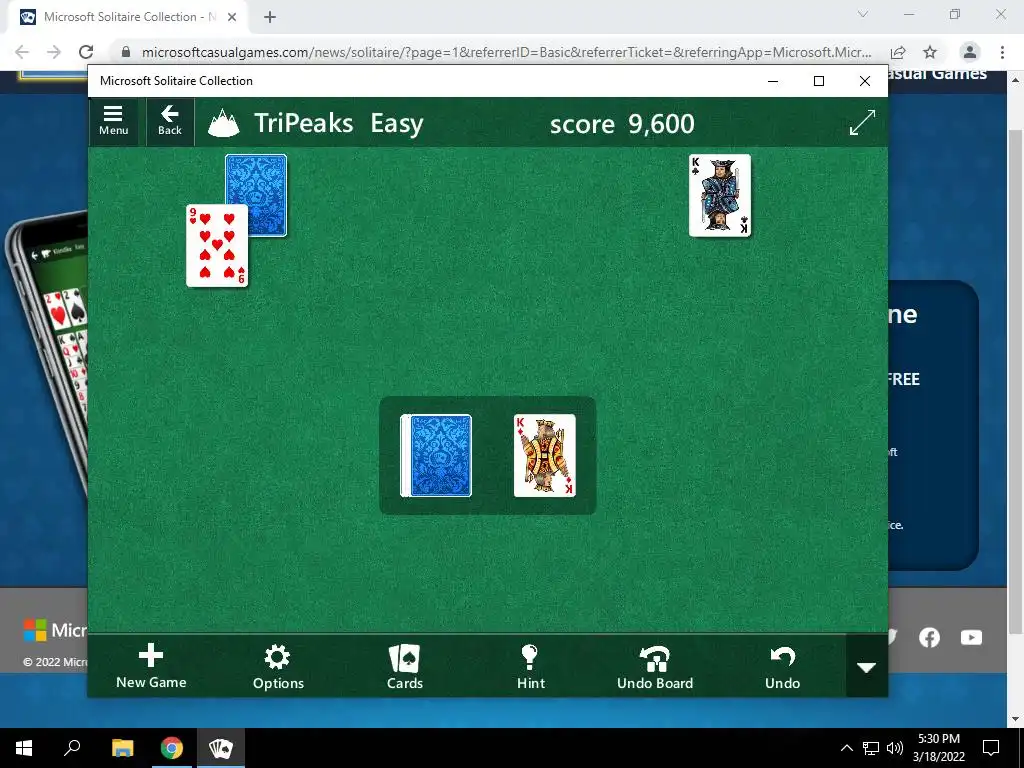Open the Facebook link in the page footer

929,637
